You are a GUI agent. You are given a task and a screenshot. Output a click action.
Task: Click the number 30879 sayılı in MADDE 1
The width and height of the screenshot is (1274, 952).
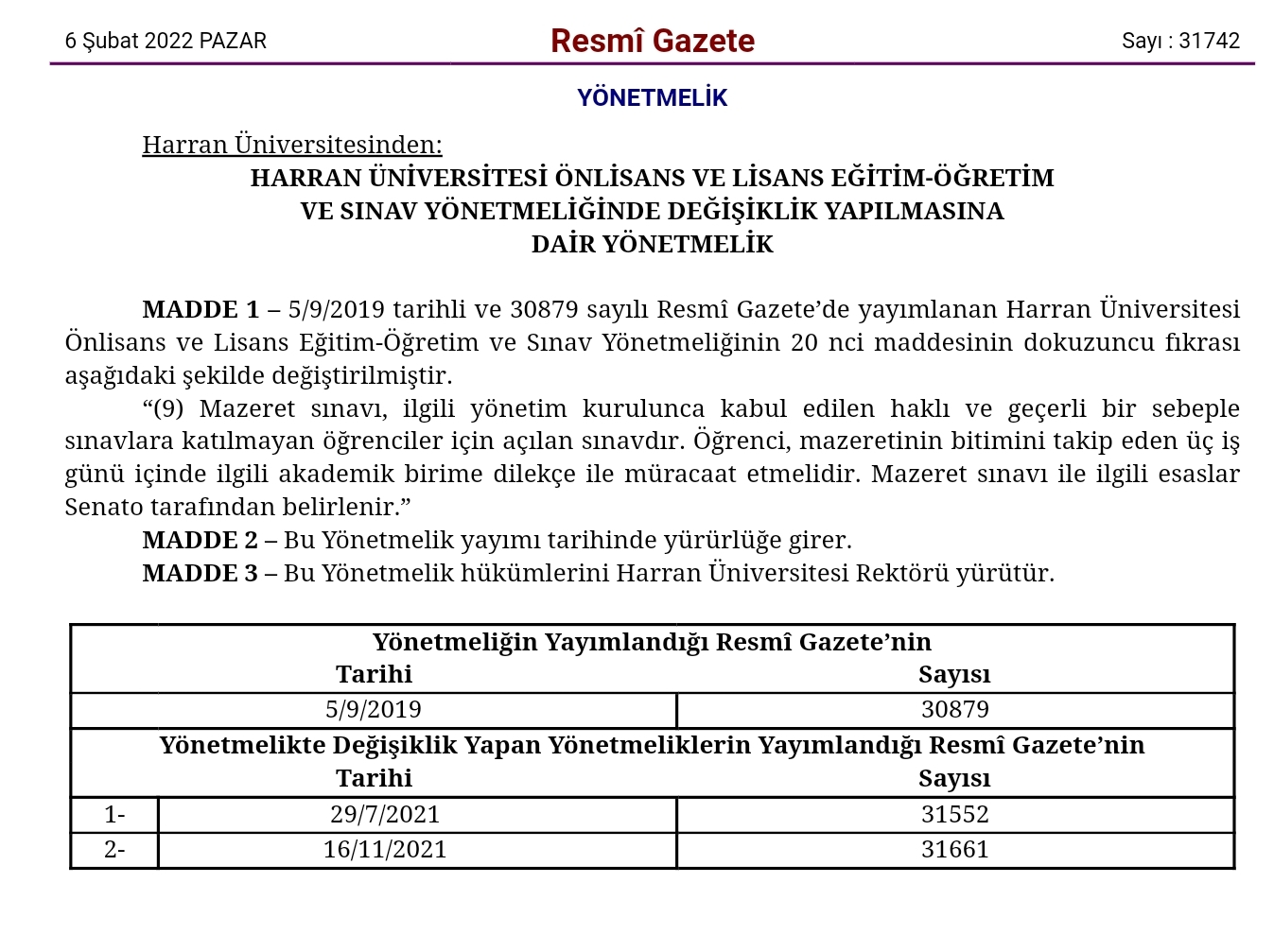click(x=580, y=309)
